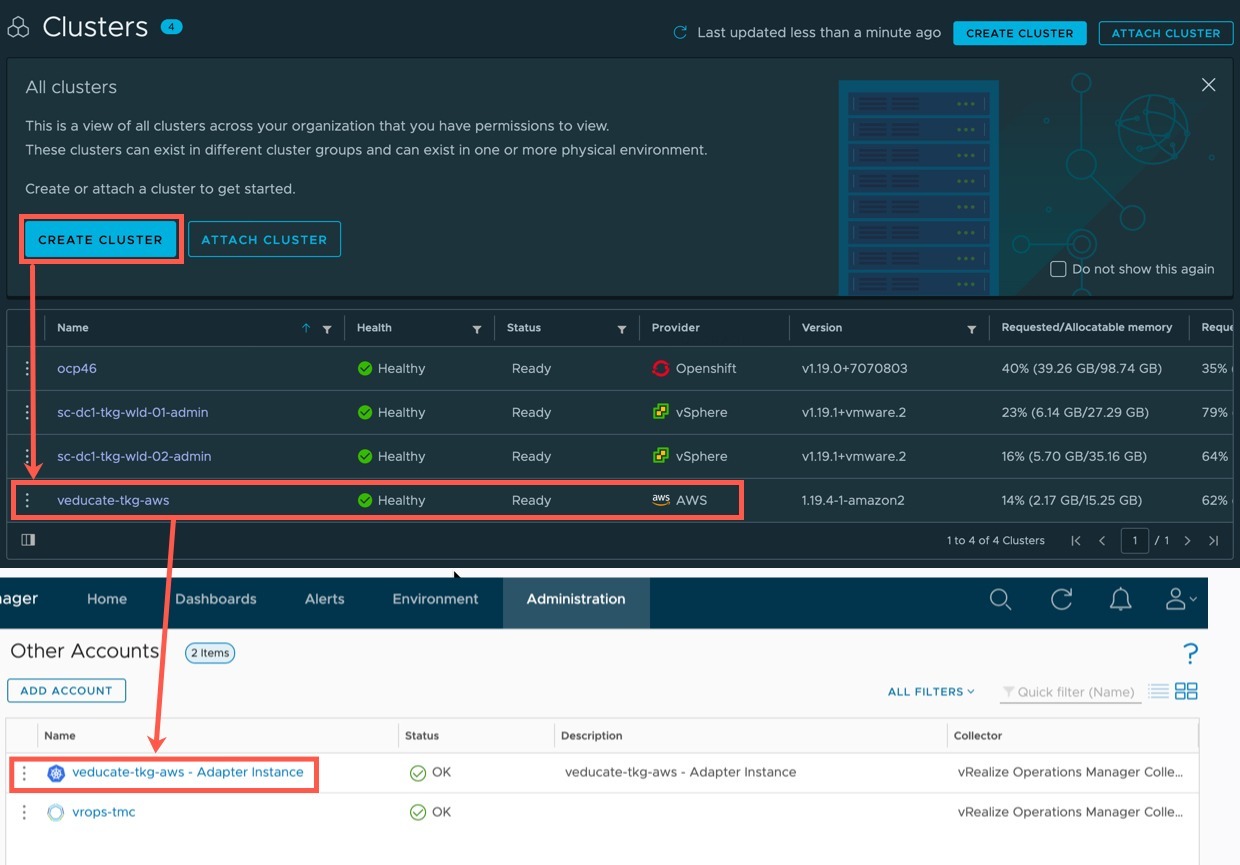Viewport: 1240px width, 865px height.
Task: Open the Status column filter
Action: tap(622, 328)
